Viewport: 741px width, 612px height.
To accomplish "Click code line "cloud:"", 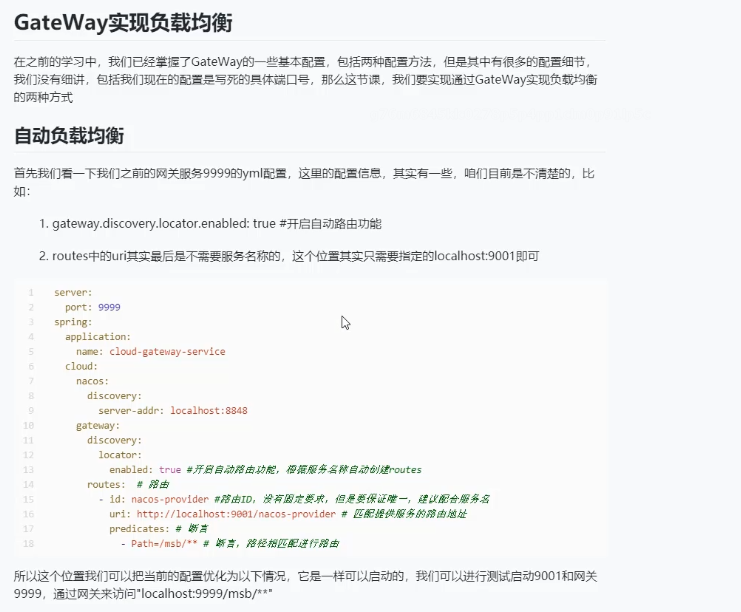I will pyautogui.click(x=81, y=366).
